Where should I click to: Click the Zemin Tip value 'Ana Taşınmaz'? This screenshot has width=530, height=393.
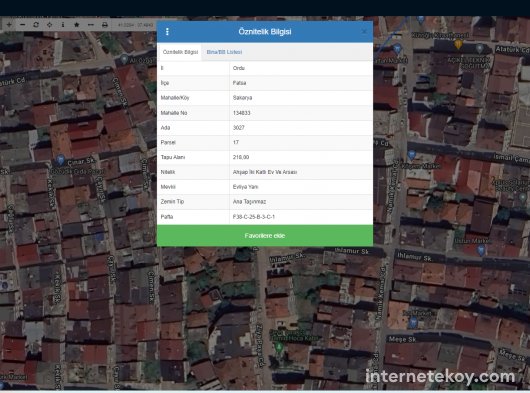249,202
